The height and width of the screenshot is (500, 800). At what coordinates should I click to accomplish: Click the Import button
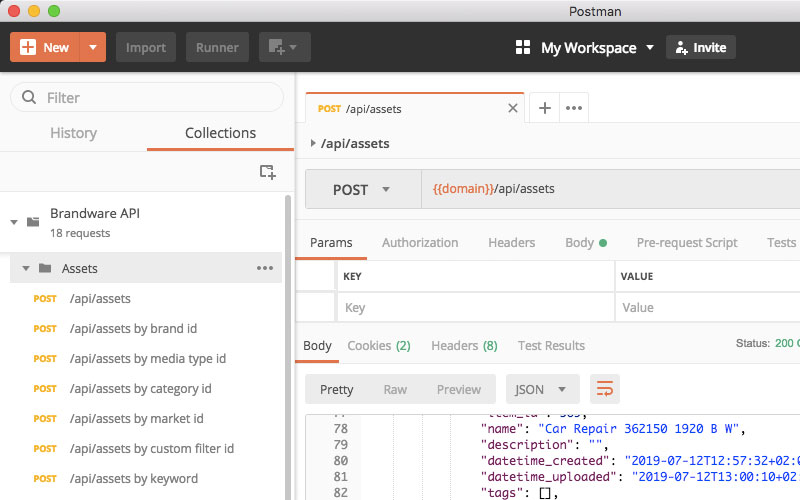[146, 47]
